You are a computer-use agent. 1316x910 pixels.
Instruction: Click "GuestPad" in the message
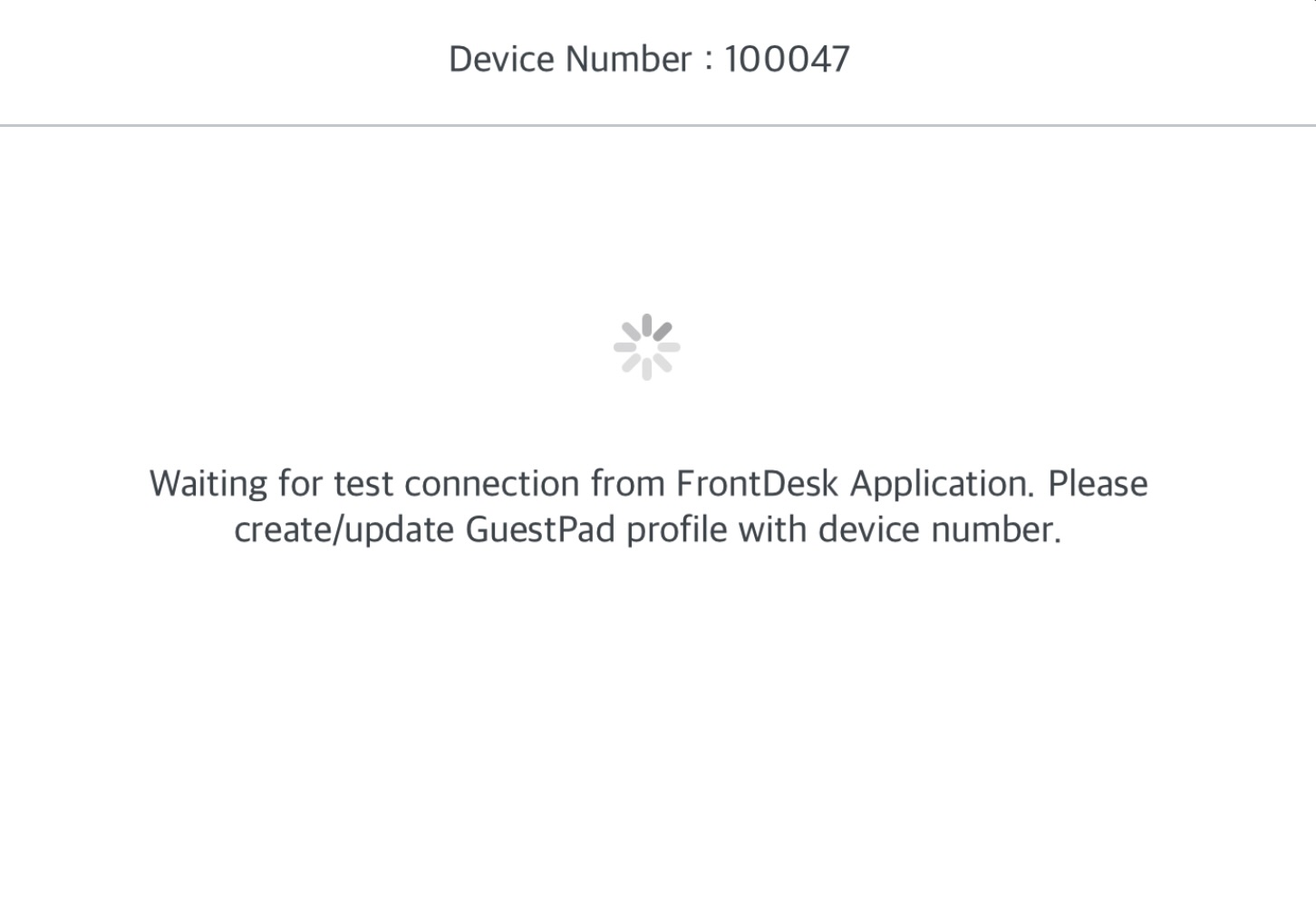[x=540, y=529]
